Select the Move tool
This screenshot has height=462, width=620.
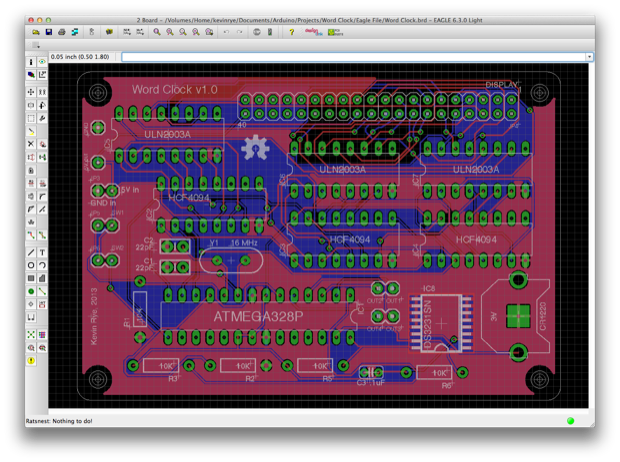tap(31, 92)
